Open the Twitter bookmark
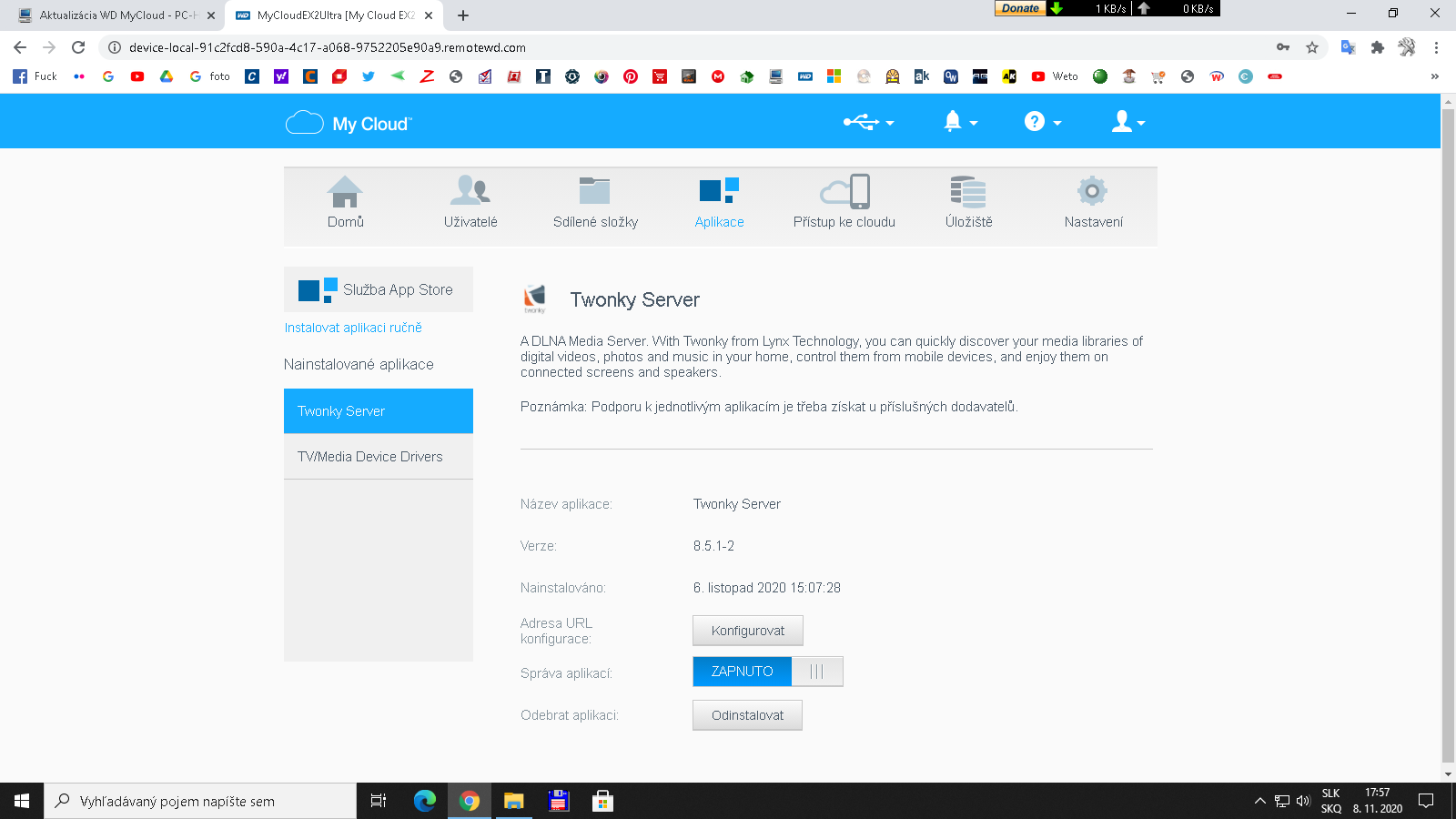Viewport: 1456px width, 819px height. 369,76
